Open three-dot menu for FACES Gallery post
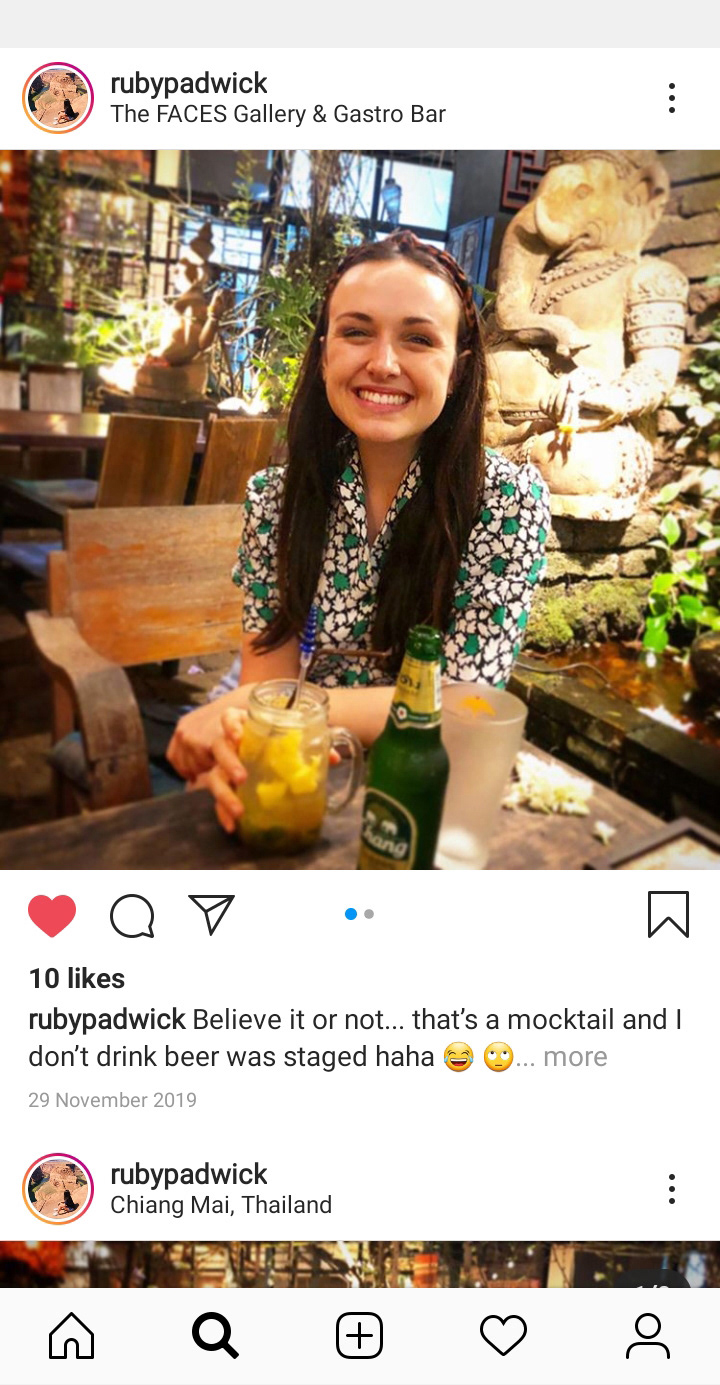 (672, 98)
